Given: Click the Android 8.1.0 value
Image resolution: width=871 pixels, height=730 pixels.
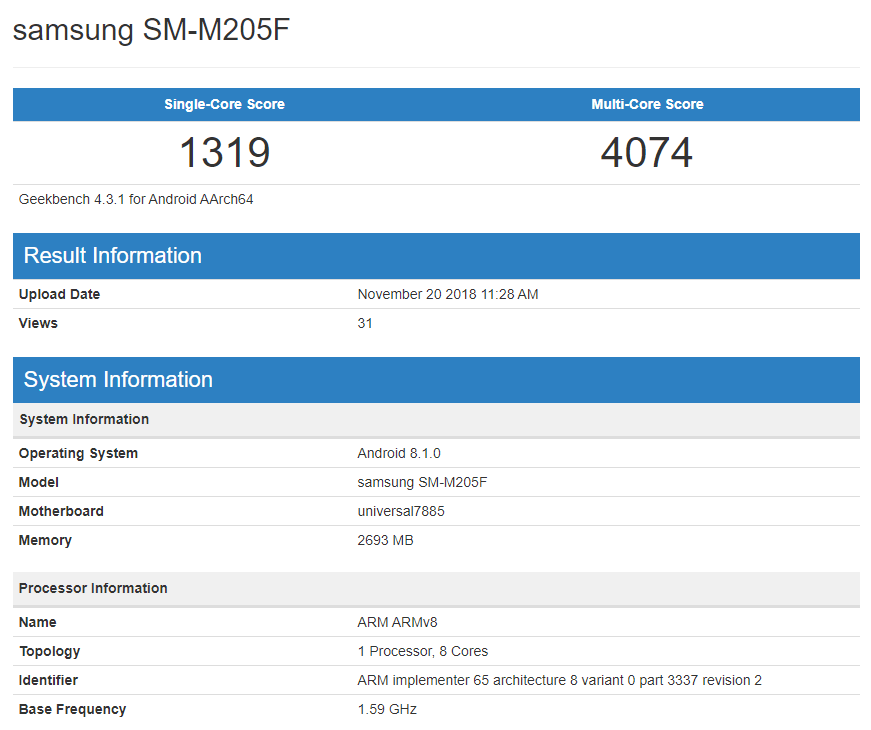Looking at the screenshot, I should pyautogui.click(x=399, y=453).
